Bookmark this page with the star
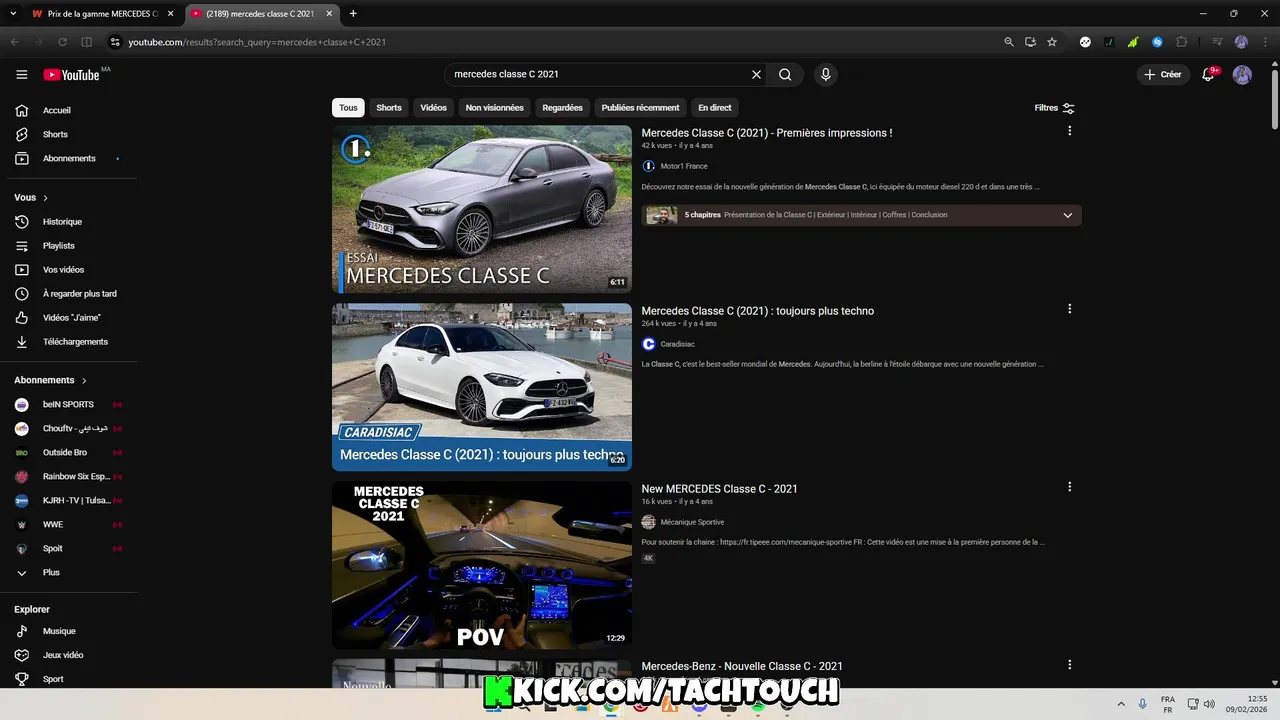The image size is (1280, 720). point(1052,42)
